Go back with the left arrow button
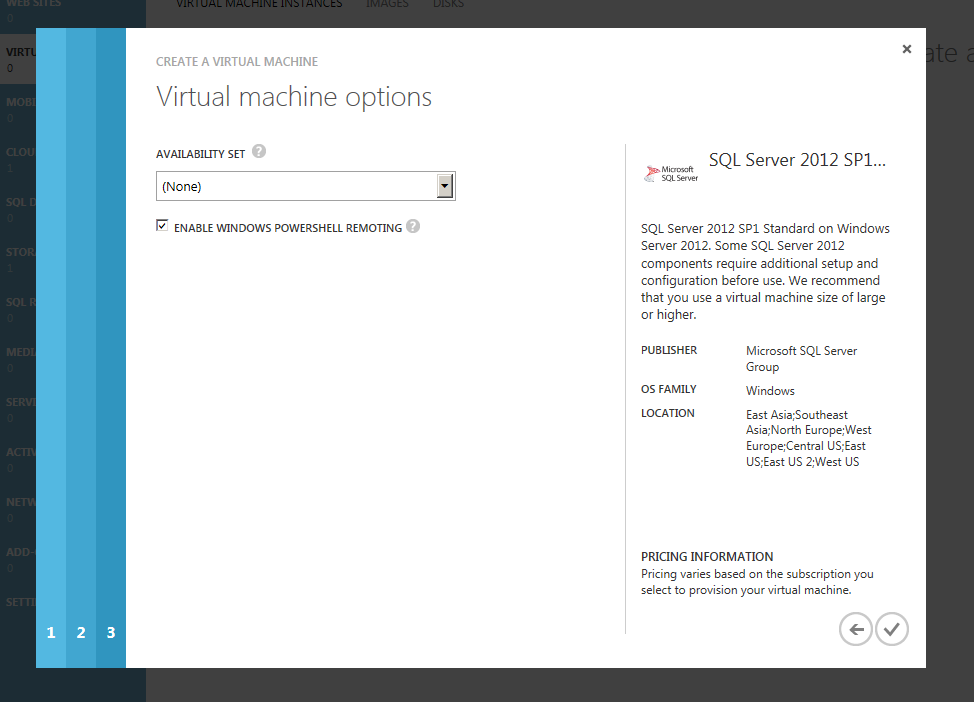The width and height of the screenshot is (974, 702). click(856, 629)
